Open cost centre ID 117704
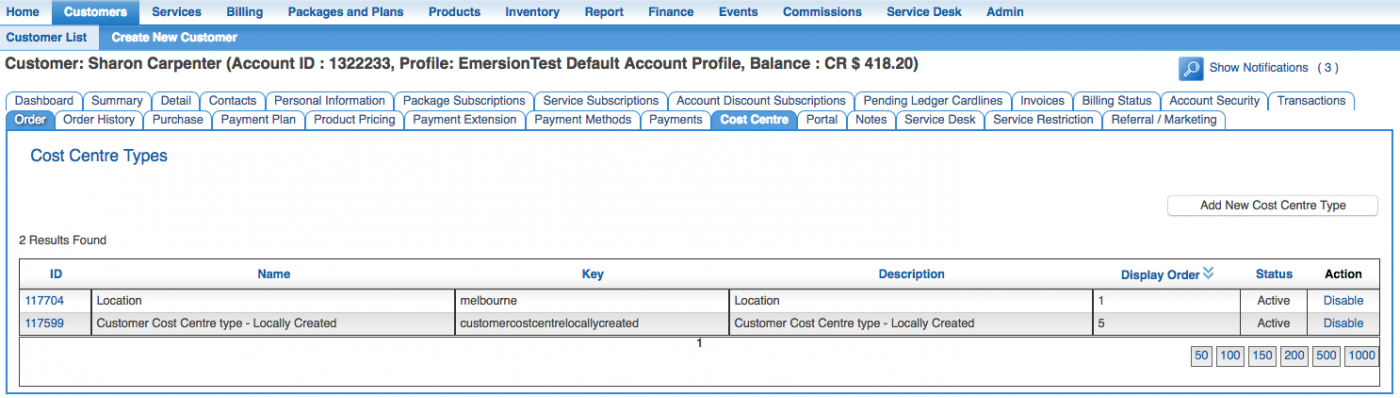This screenshot has height=398, width=1400. click(44, 300)
